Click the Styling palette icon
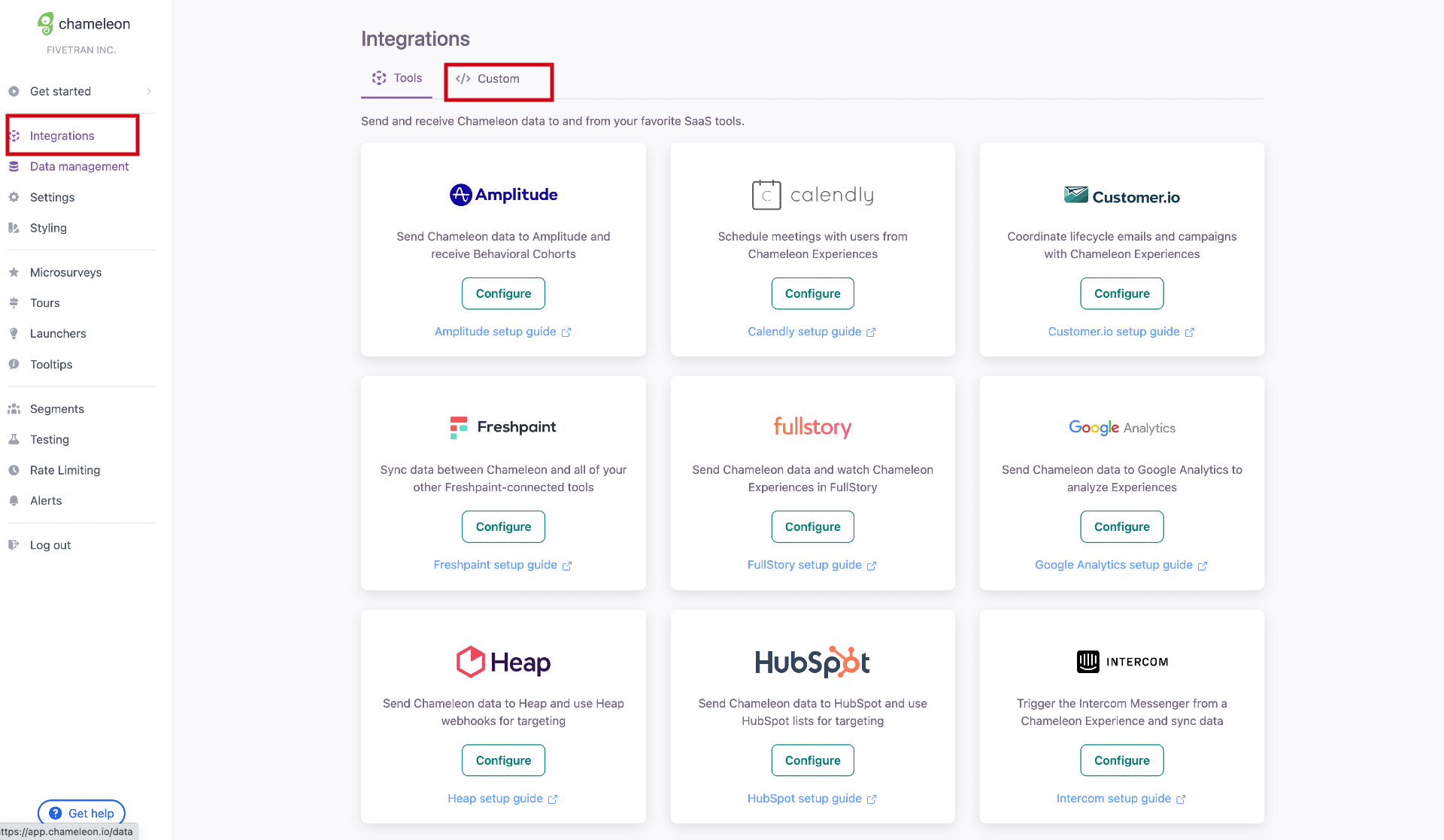Screen dimensions: 1444x840 (x=14, y=228)
